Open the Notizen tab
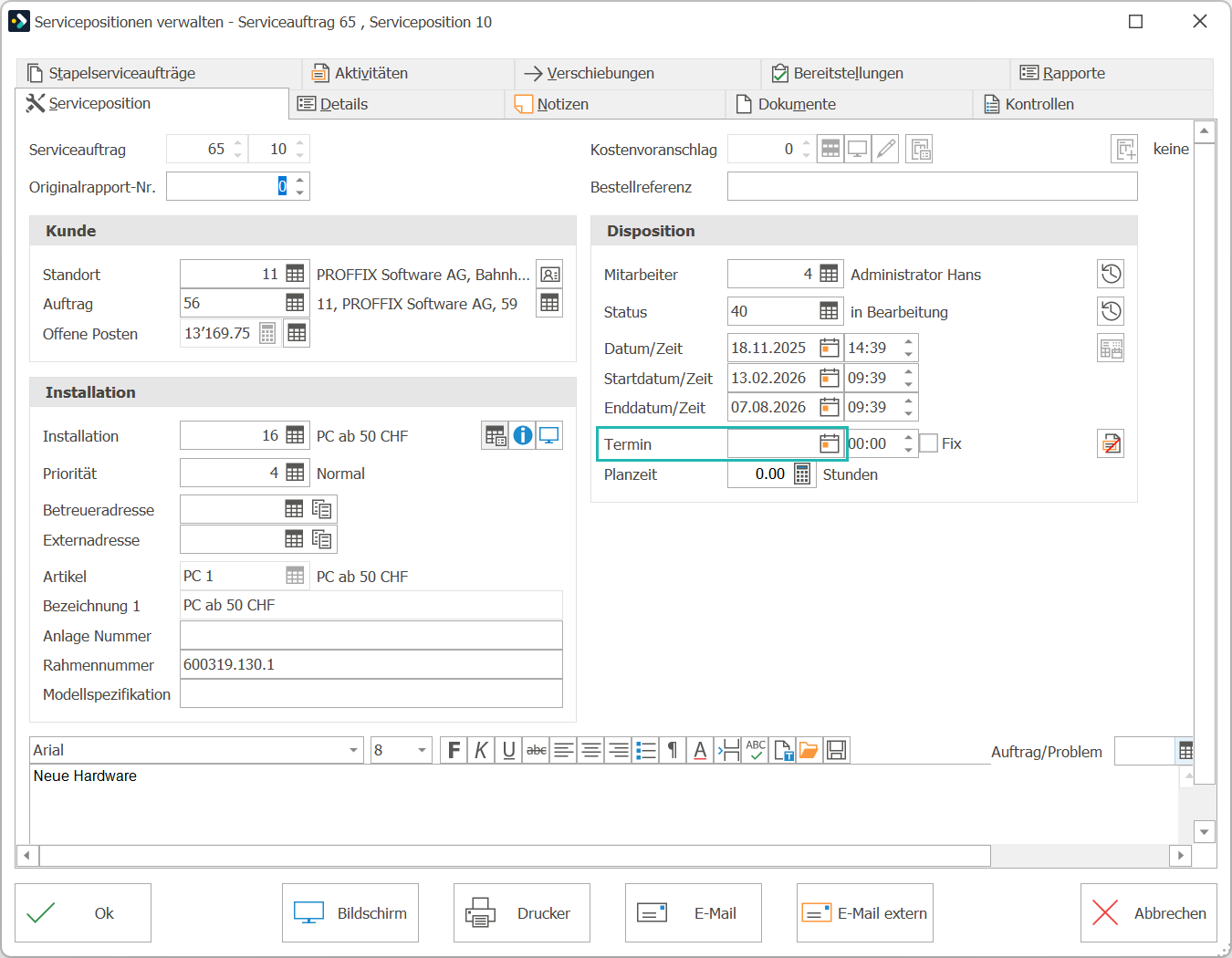 615,104
